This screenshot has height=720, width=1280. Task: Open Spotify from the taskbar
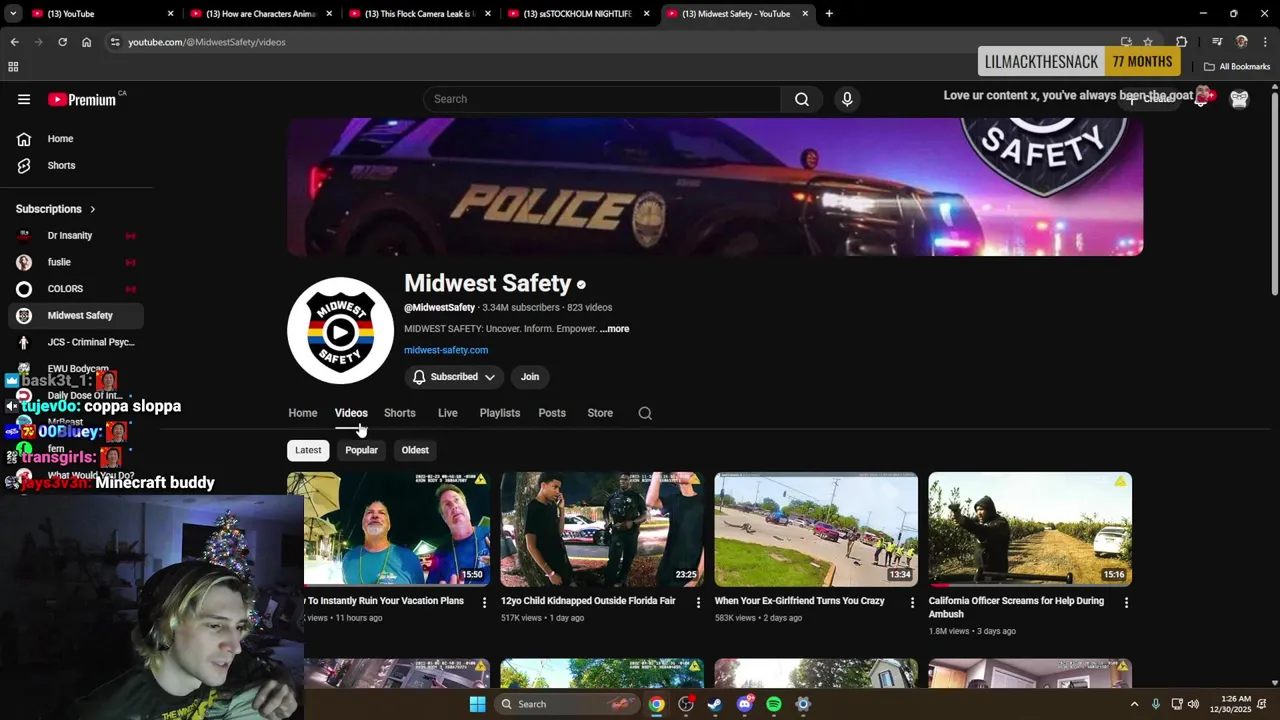click(x=774, y=704)
